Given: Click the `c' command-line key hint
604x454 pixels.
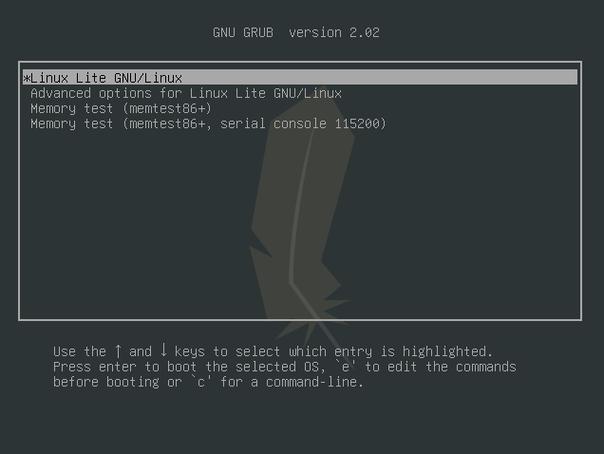Looking at the screenshot, I should point(201,382).
